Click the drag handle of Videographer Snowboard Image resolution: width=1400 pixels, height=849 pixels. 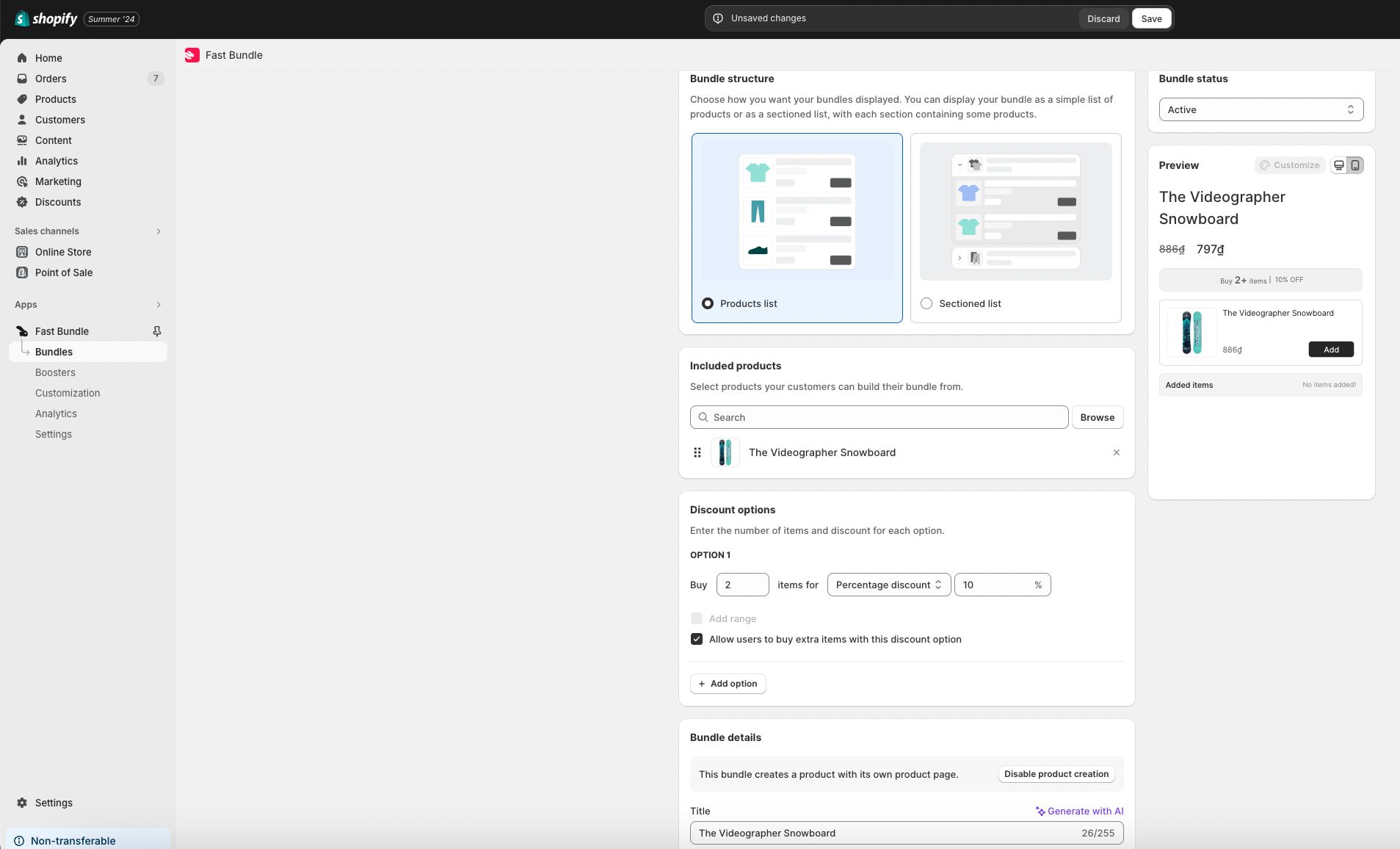pos(697,452)
